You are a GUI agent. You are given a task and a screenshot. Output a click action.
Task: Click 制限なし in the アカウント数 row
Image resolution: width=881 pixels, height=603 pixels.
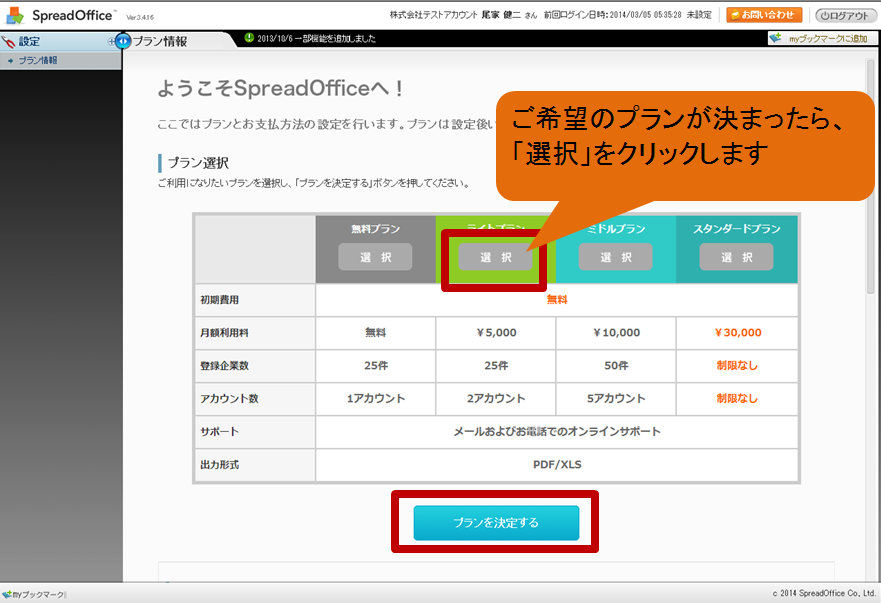[x=737, y=398]
